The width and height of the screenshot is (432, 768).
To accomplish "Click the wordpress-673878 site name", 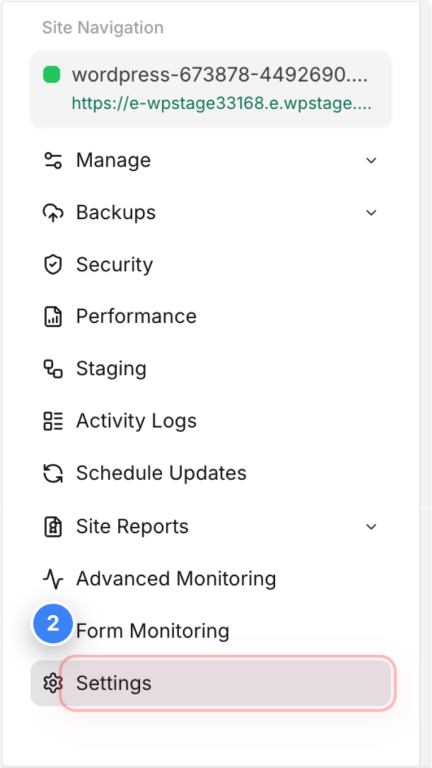I will click(220, 75).
